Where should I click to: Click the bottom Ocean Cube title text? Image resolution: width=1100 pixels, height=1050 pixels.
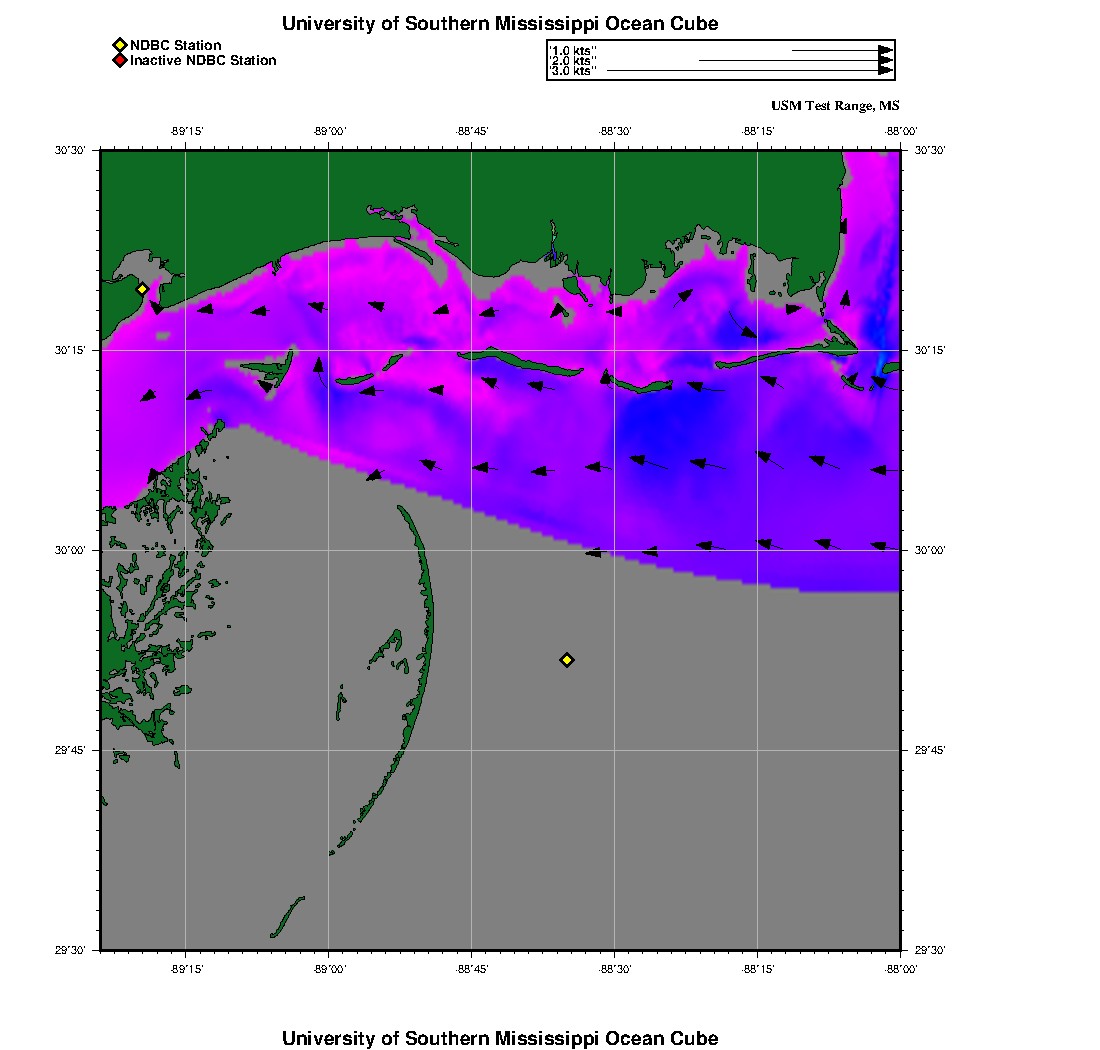499,1038
